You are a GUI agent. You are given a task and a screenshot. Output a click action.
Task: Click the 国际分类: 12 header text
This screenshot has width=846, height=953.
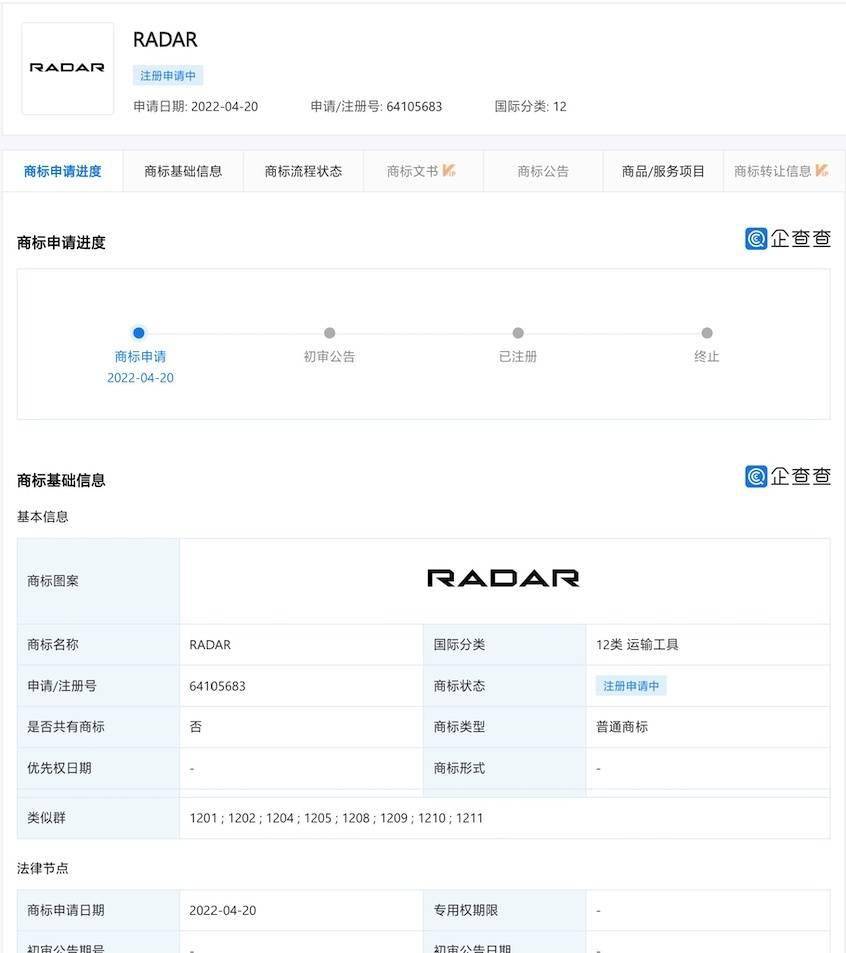pos(530,106)
